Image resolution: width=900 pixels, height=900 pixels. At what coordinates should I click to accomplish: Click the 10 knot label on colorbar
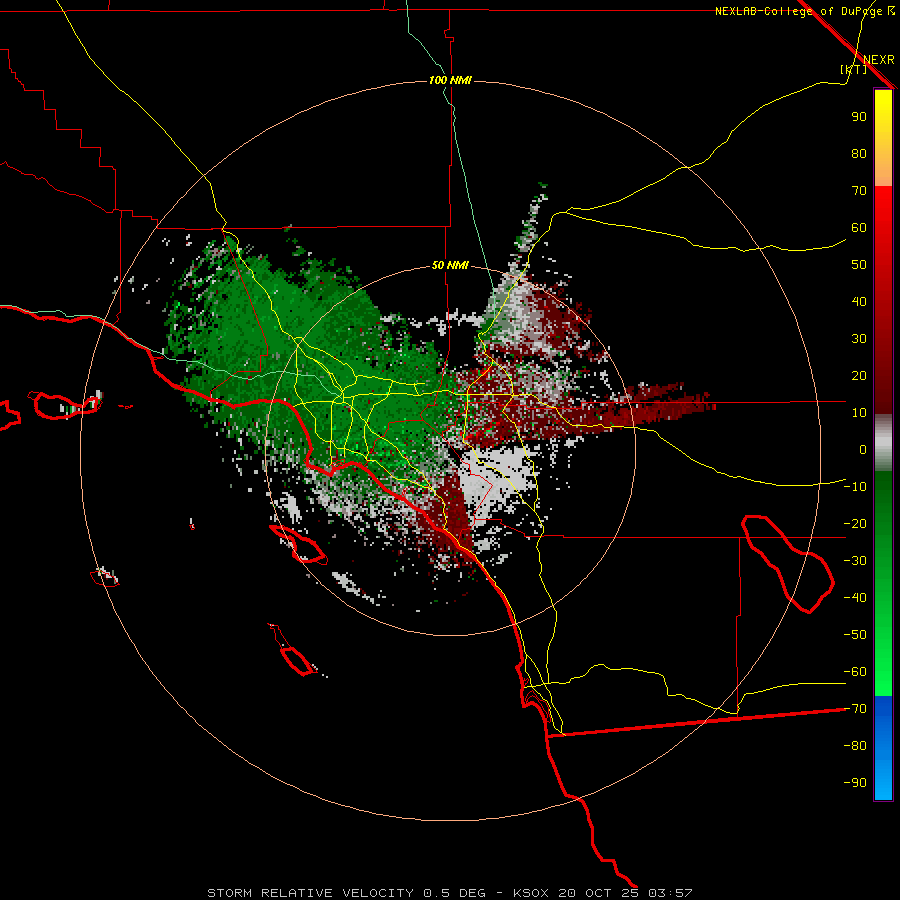click(x=859, y=413)
